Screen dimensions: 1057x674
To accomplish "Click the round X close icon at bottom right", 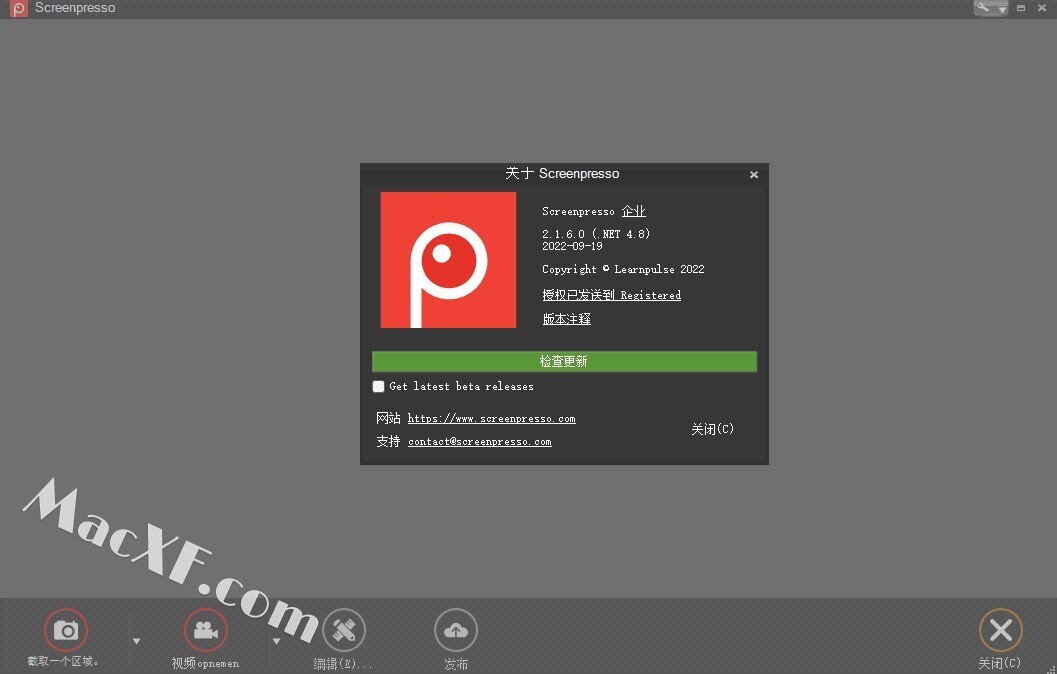I will 1000,630.
